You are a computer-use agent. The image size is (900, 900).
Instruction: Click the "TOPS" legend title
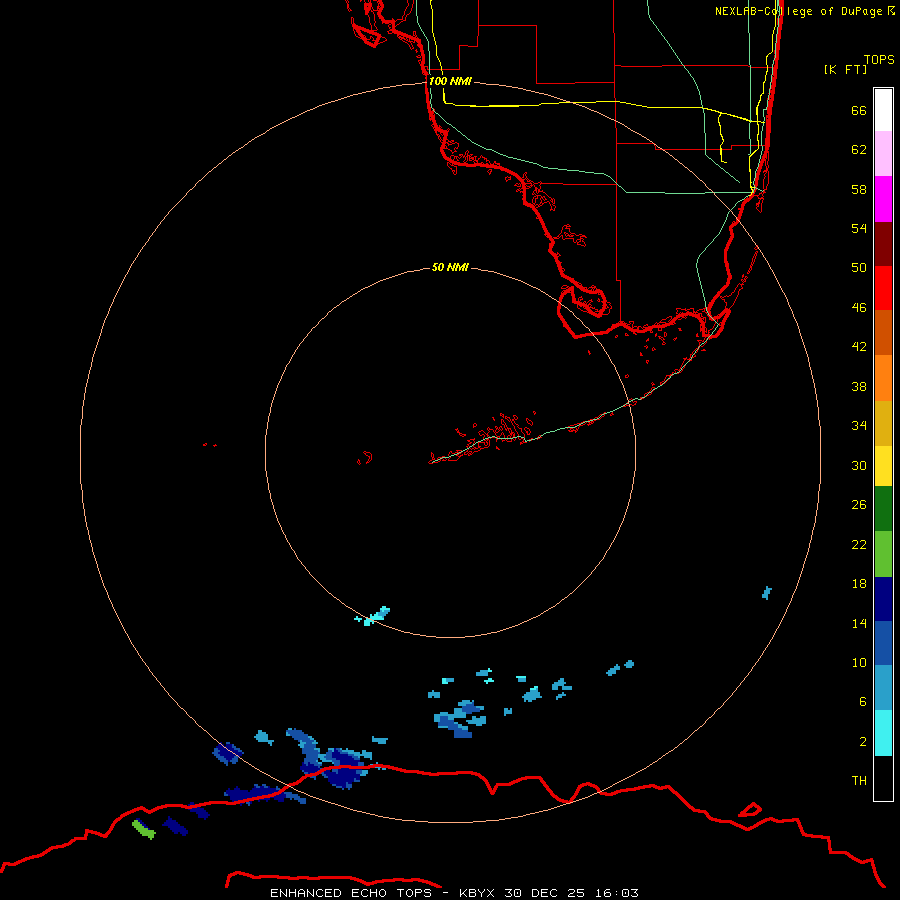tap(879, 59)
